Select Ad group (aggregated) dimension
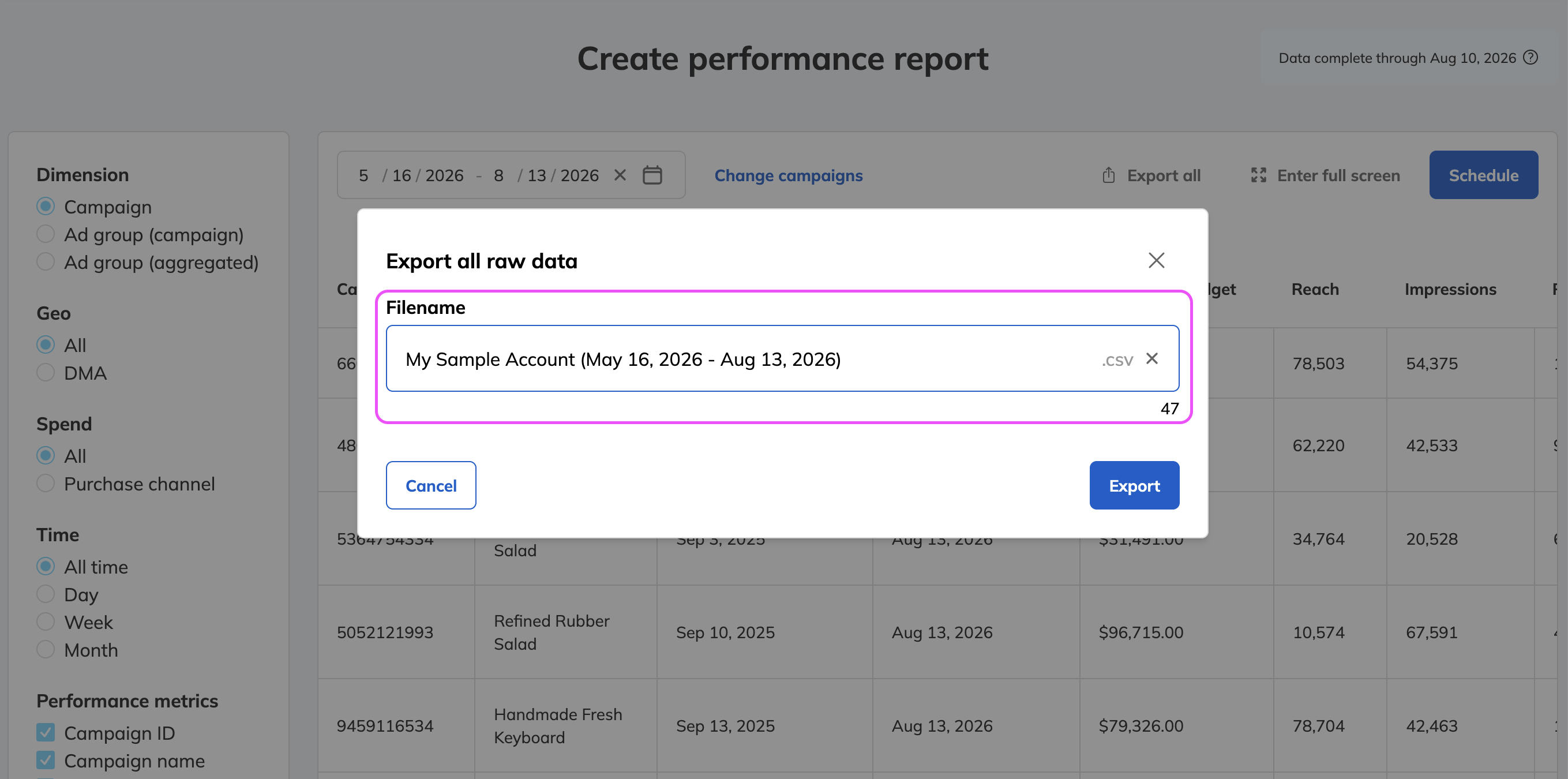 45,262
